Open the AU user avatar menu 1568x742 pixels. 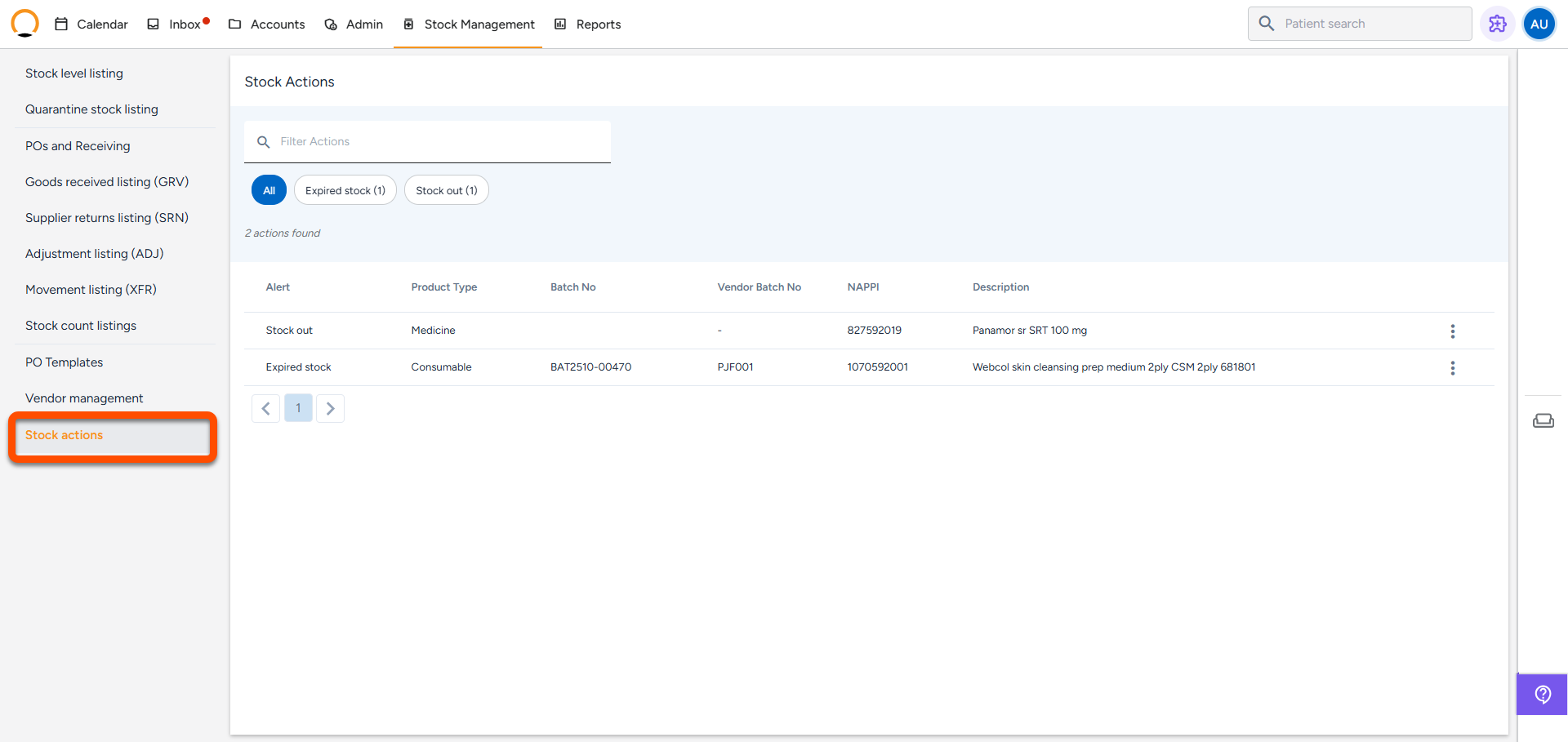pyautogui.click(x=1539, y=24)
